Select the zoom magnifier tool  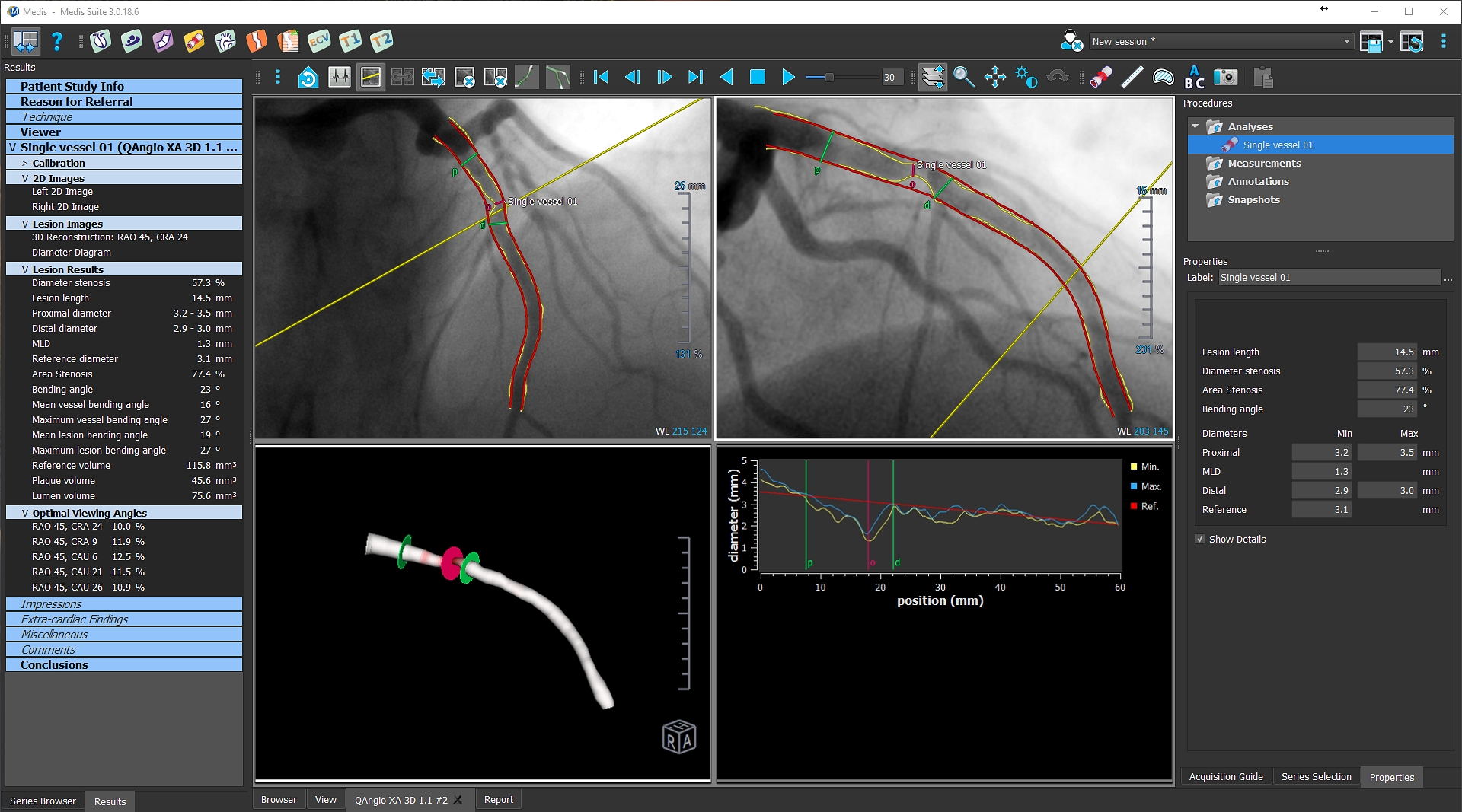[x=963, y=77]
